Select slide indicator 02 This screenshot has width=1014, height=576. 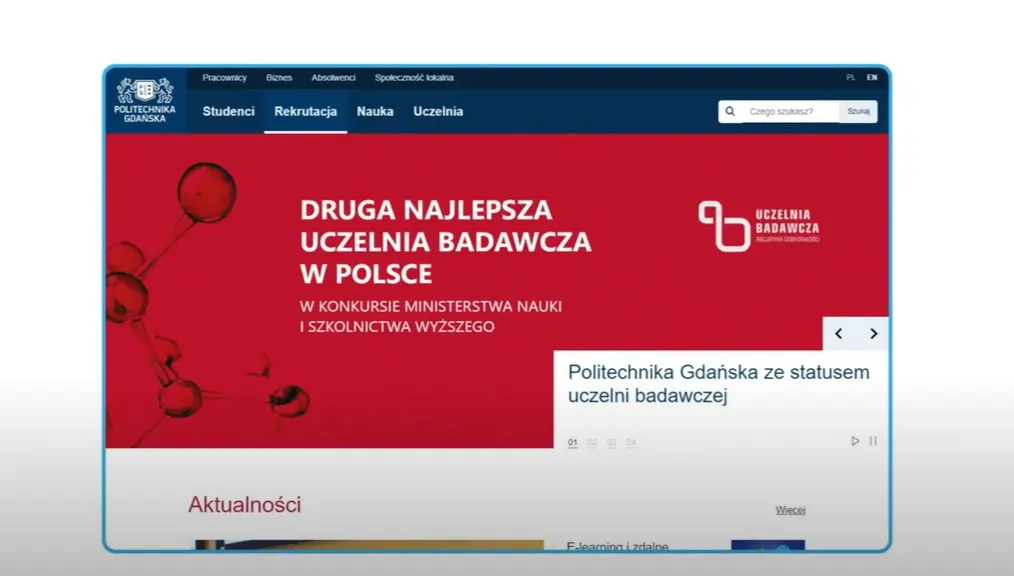pyautogui.click(x=592, y=443)
